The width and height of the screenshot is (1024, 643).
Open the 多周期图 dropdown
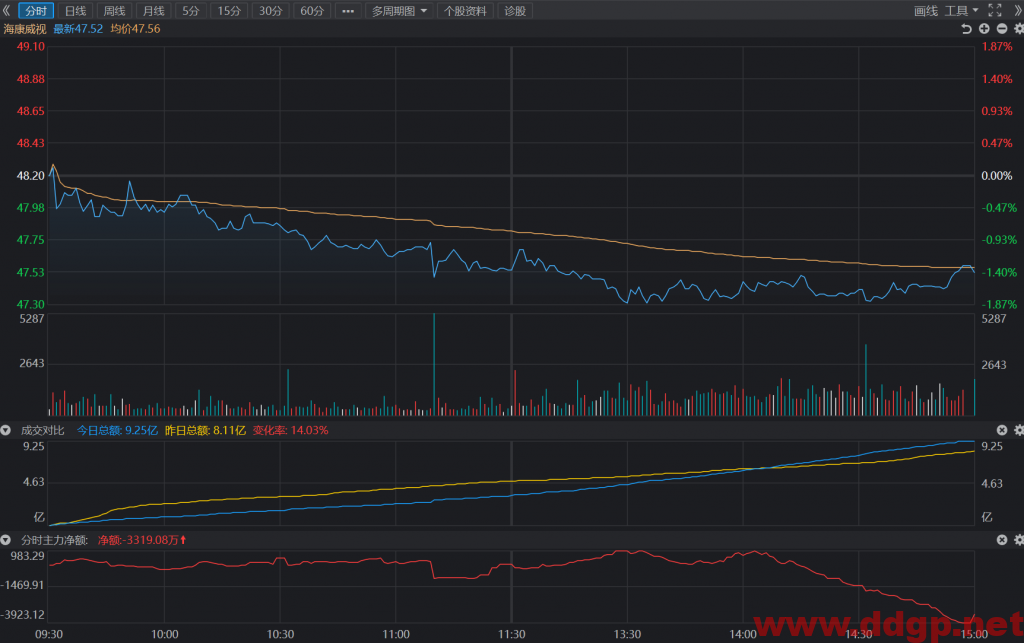399,11
